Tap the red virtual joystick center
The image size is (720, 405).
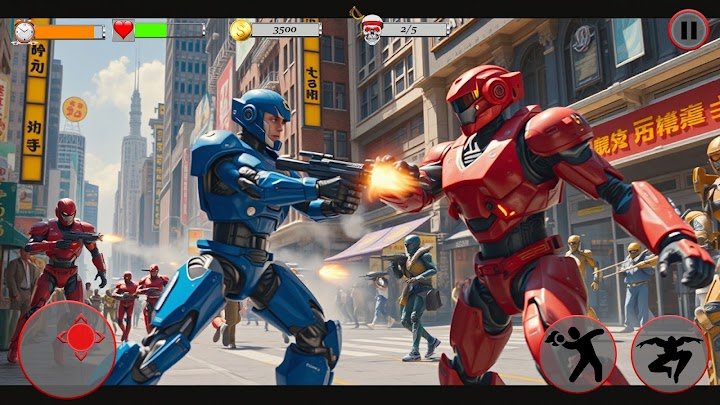point(81,338)
